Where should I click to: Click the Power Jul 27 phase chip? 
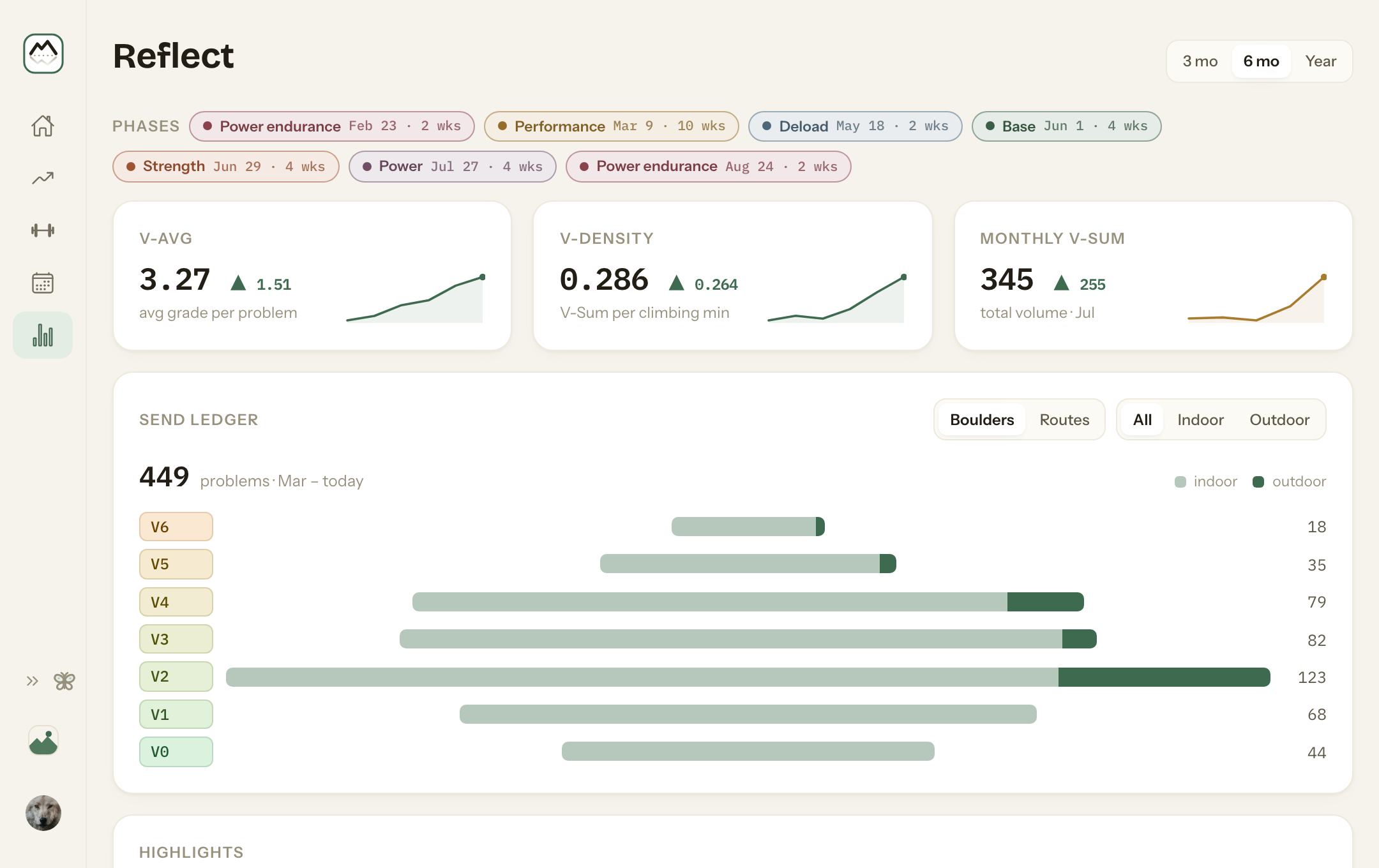pos(453,167)
